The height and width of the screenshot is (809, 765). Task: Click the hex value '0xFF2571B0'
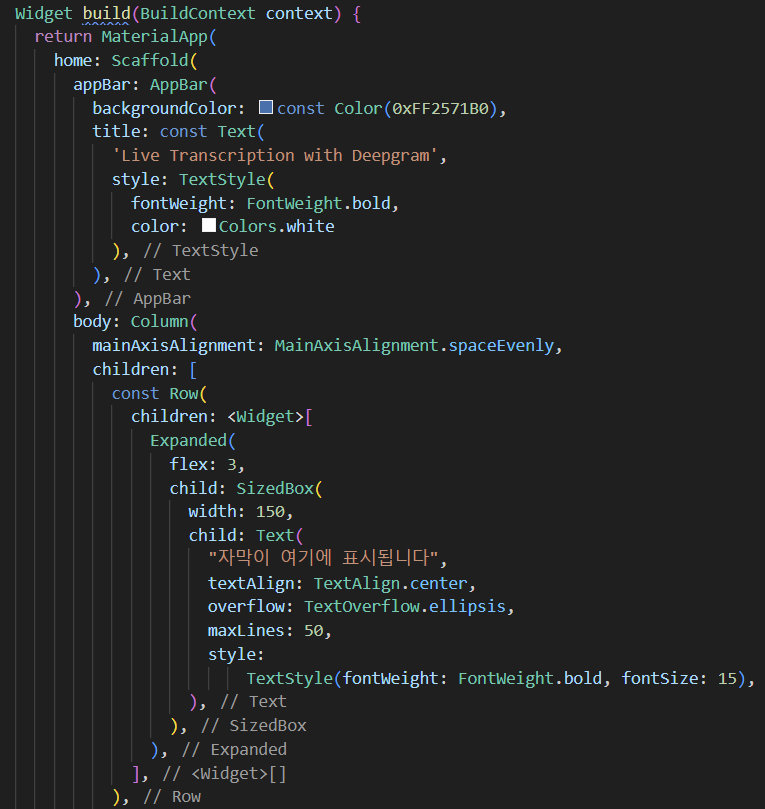[x=440, y=108]
